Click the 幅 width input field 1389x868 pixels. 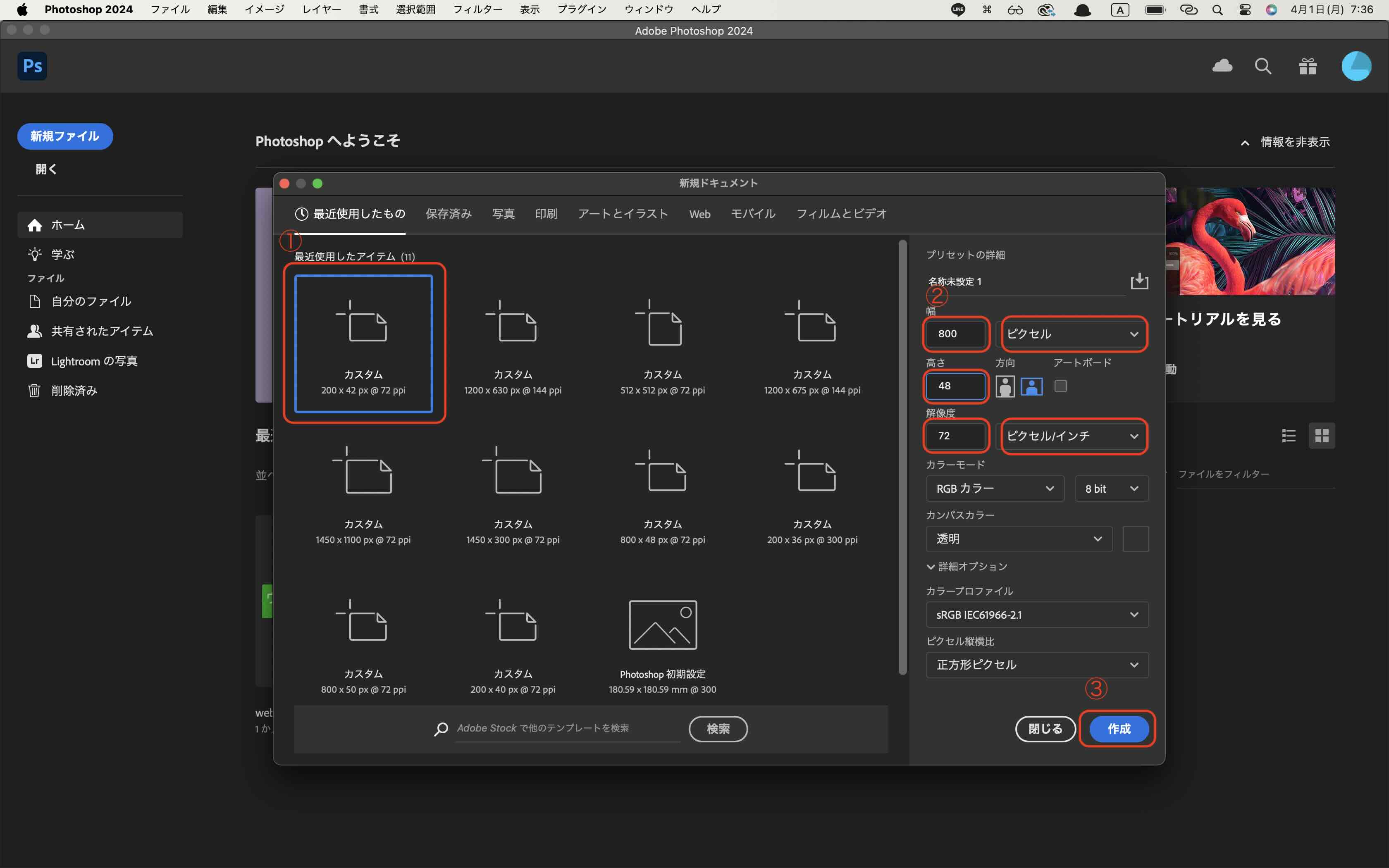(956, 334)
